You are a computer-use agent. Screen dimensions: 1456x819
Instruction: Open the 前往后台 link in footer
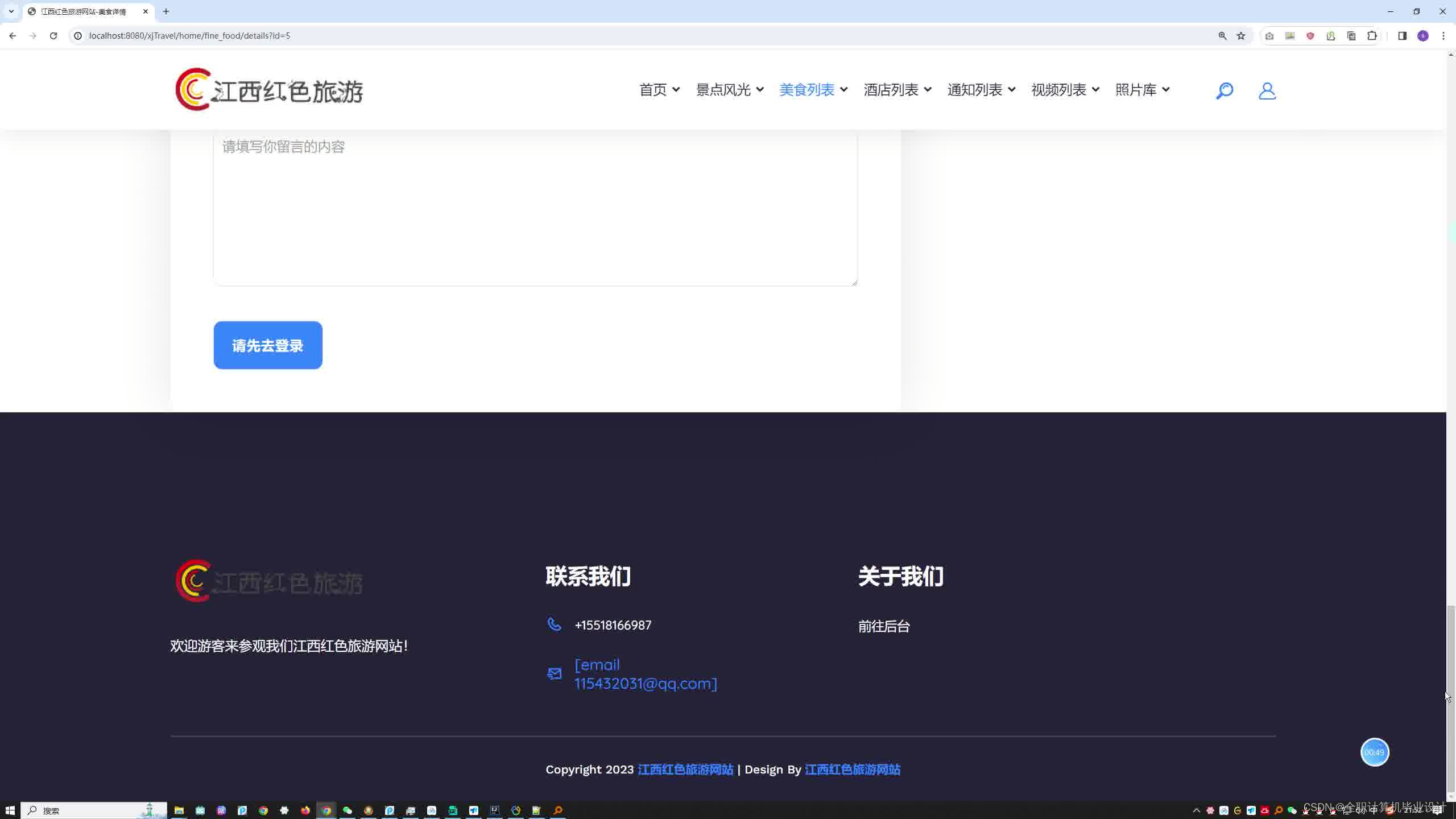coord(884,626)
